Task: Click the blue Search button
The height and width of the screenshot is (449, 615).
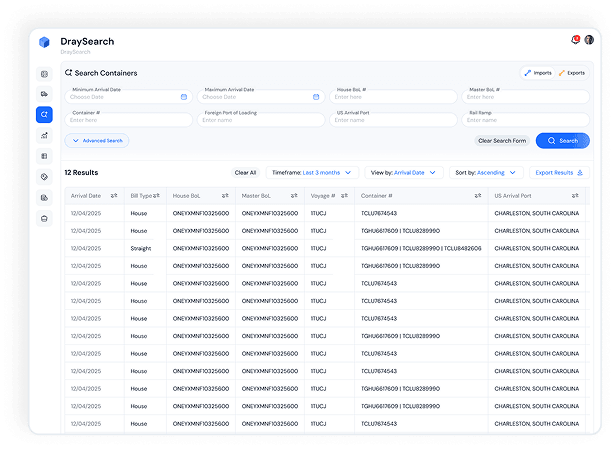Action: click(562, 141)
